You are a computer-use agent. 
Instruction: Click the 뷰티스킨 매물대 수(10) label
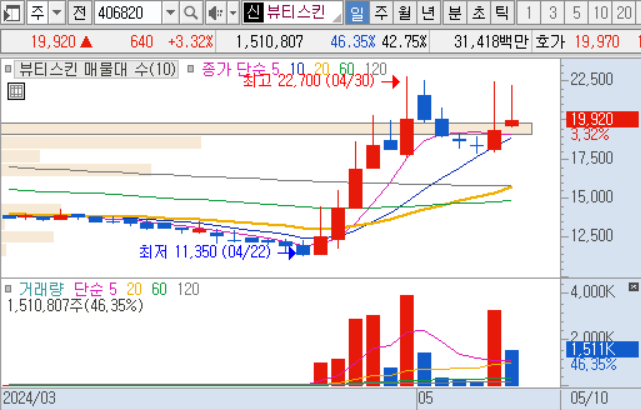[97, 69]
